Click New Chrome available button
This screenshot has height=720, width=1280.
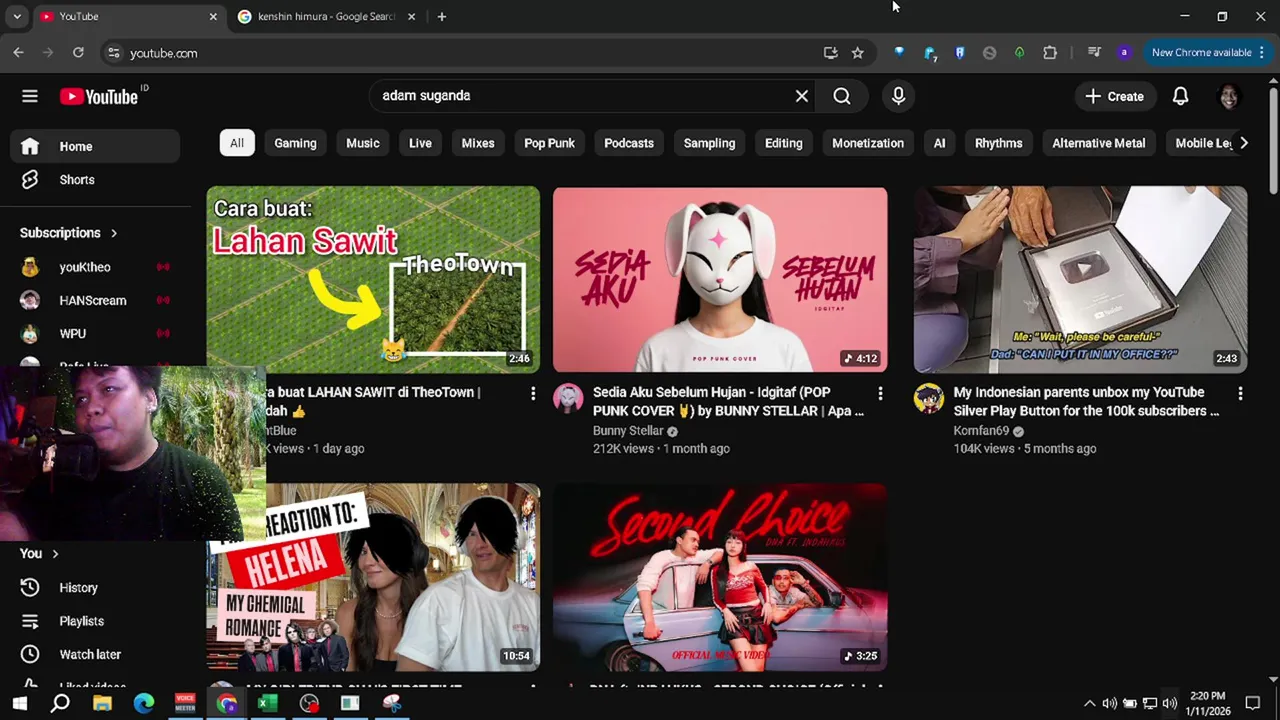coord(1207,53)
